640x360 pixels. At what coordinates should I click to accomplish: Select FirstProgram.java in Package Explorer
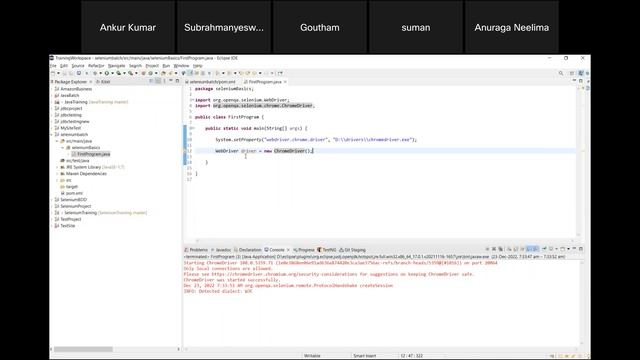[93, 154]
